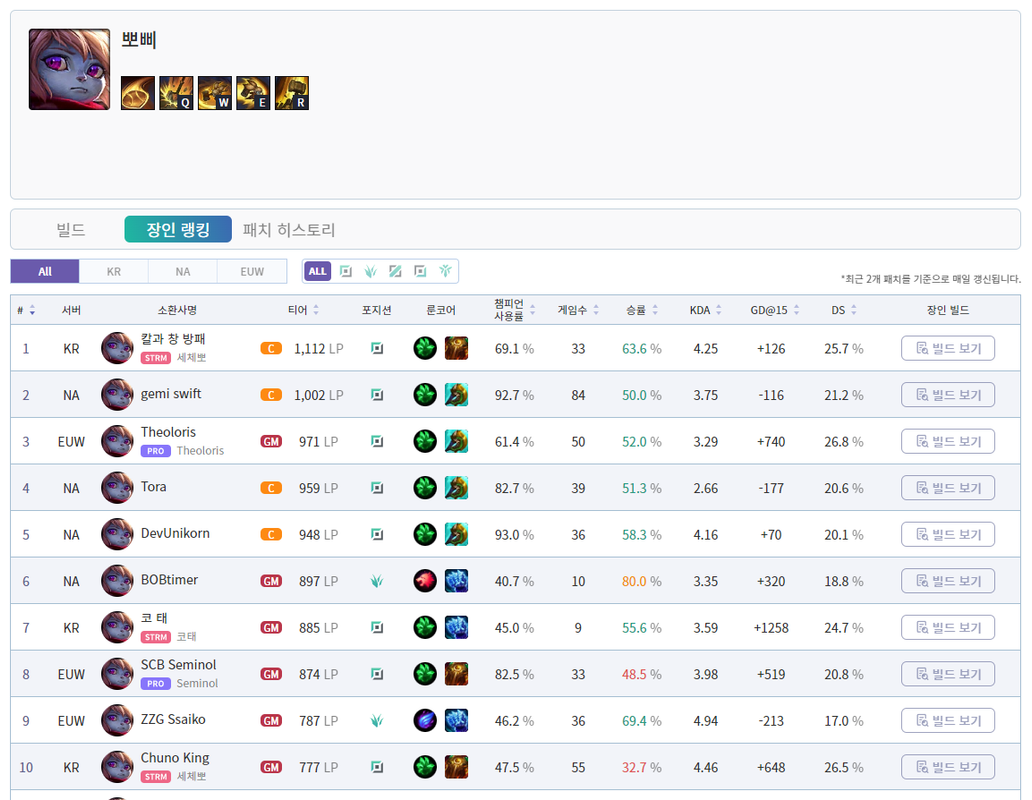Screen dimensions: 1032x800
Task: Open summoner Theoloris profile
Action: tap(168, 432)
